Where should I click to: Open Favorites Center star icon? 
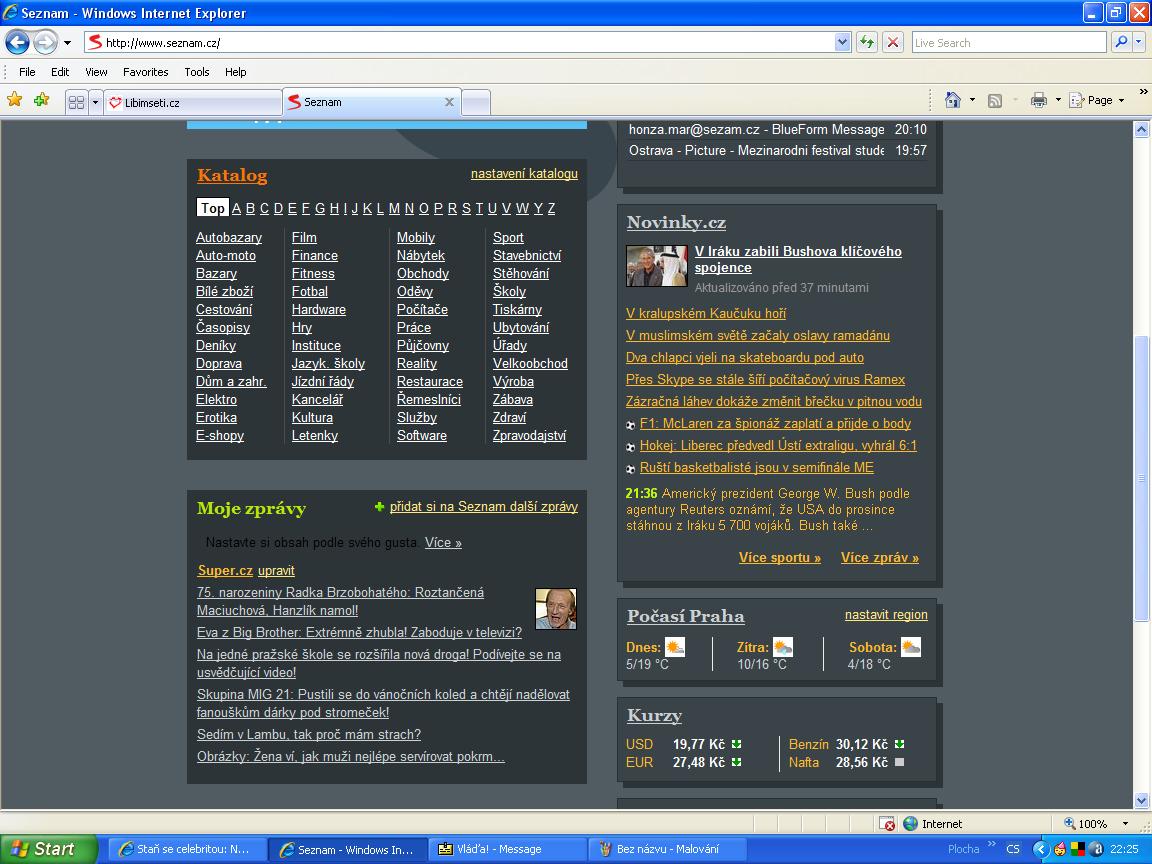pyautogui.click(x=15, y=99)
